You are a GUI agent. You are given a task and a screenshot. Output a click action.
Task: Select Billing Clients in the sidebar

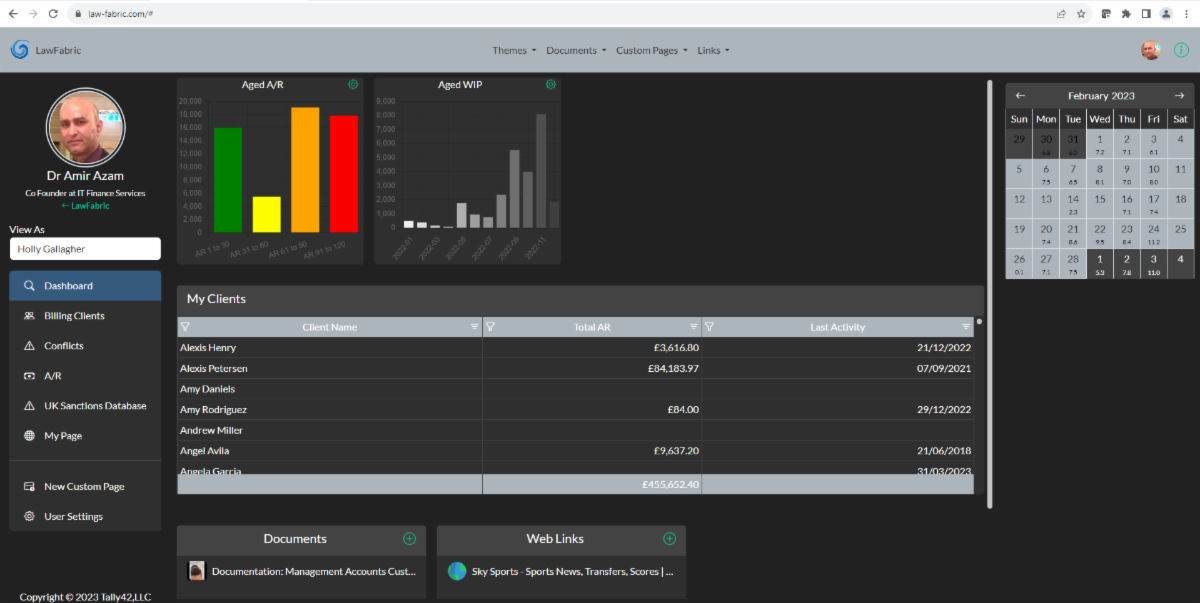pos(74,316)
